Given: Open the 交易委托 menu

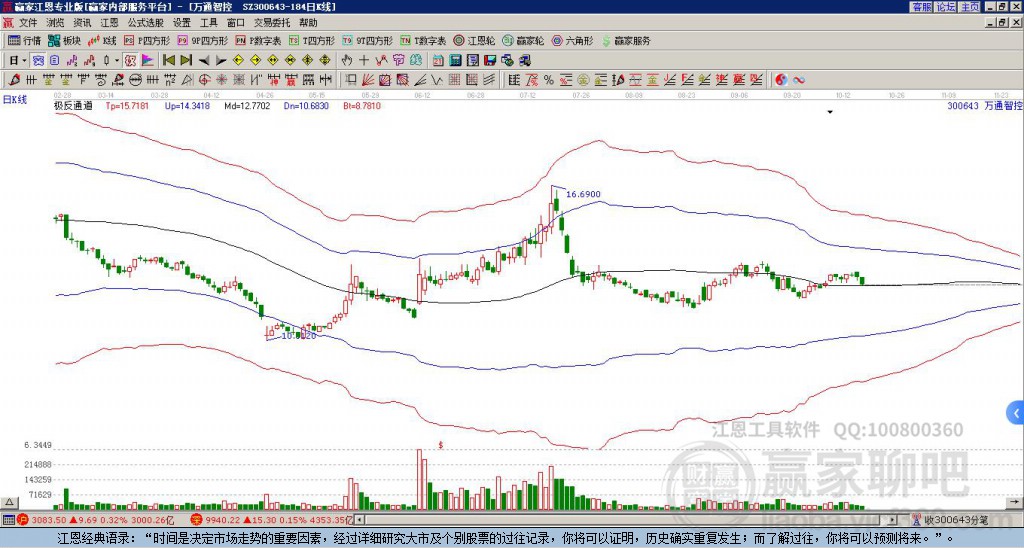Looking at the screenshot, I should pos(271,23).
